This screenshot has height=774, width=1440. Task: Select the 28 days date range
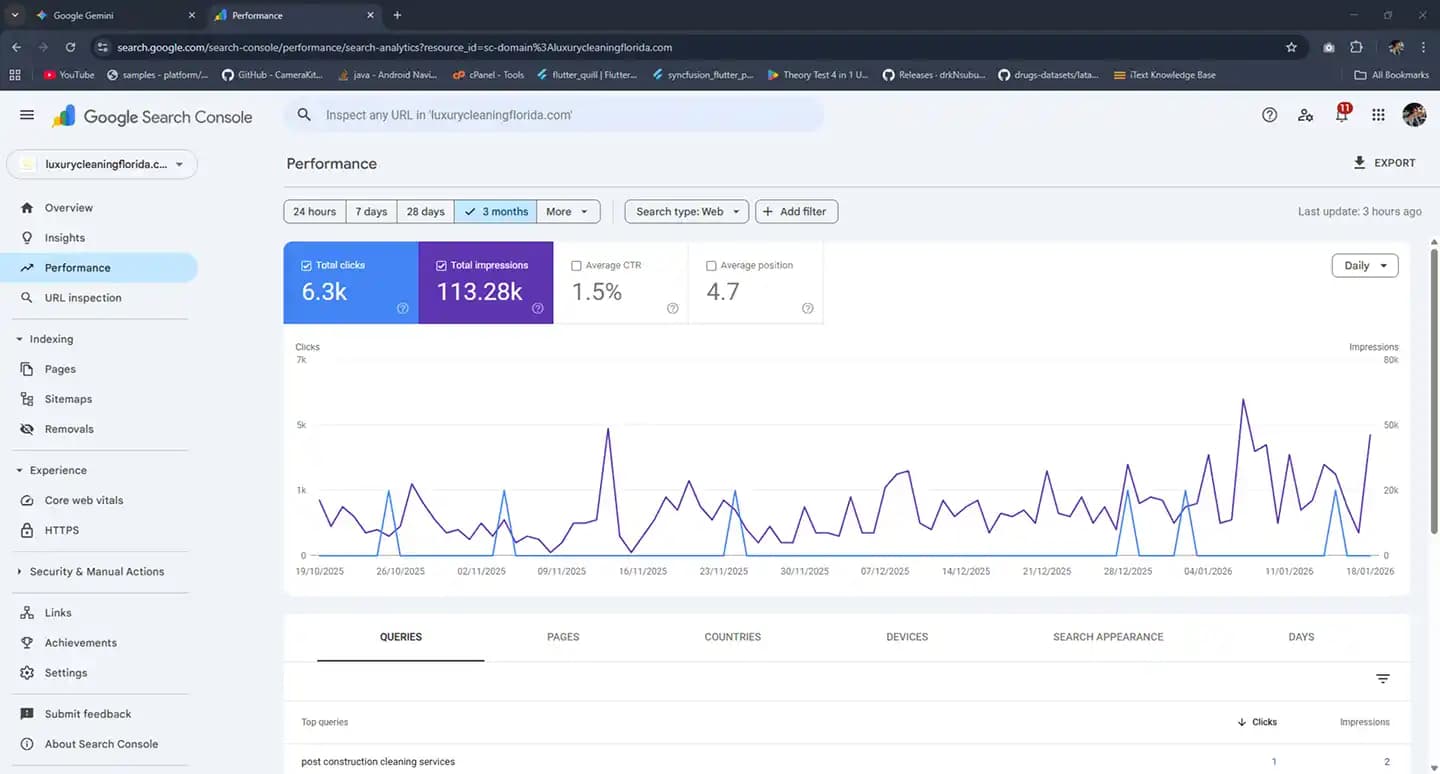click(425, 212)
